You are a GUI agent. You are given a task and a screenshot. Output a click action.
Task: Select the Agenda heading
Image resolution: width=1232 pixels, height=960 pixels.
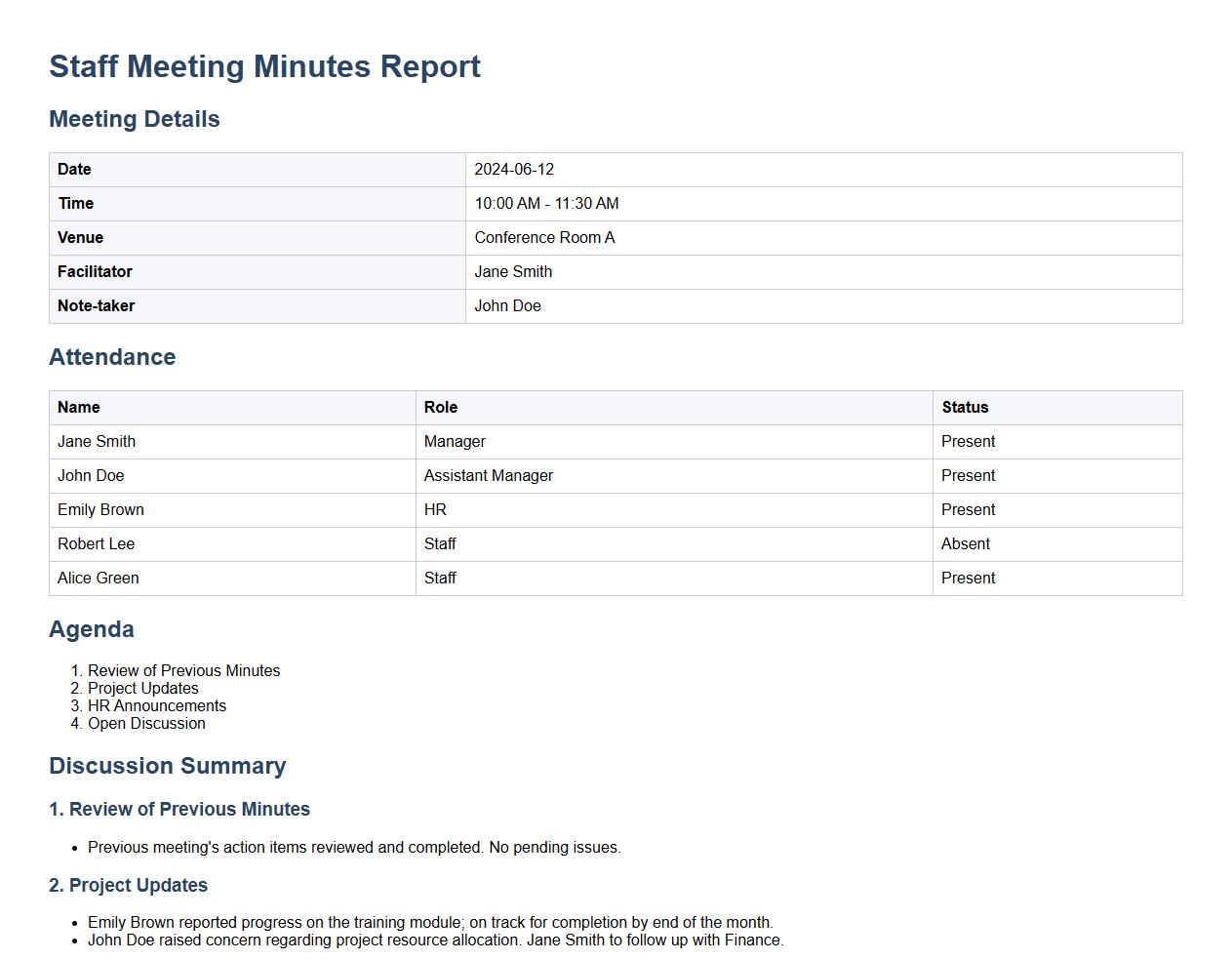pos(92,629)
